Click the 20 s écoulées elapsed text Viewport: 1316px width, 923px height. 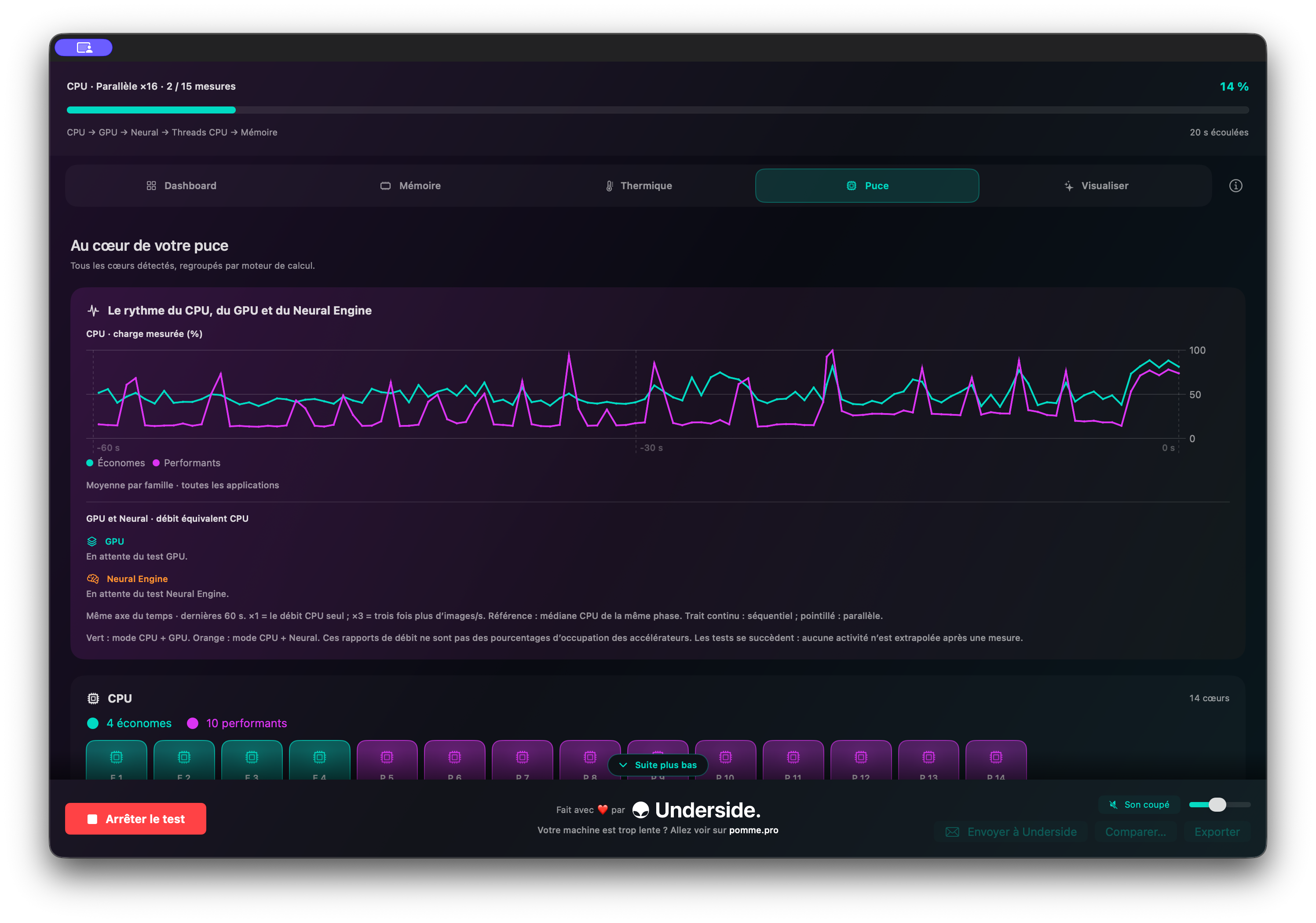pos(1218,132)
